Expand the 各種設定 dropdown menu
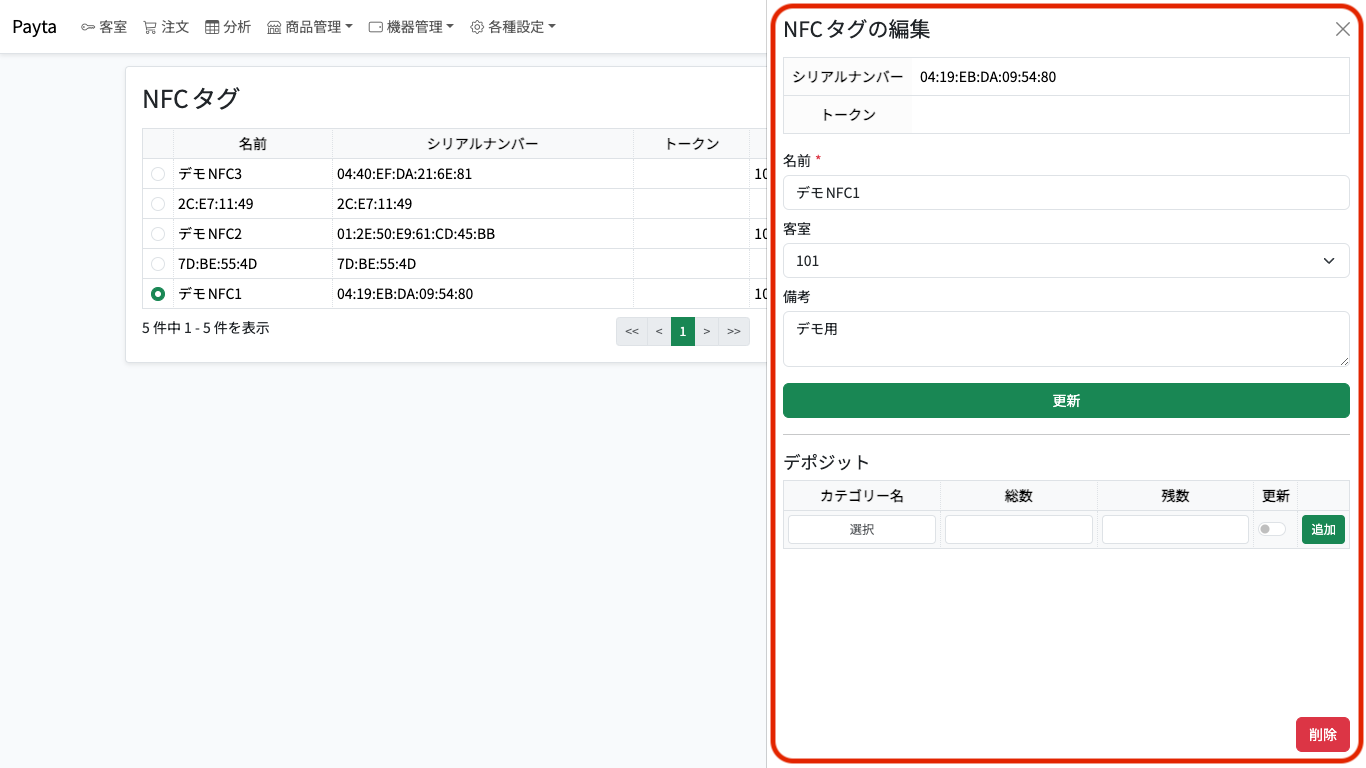The image size is (1366, 768). point(513,27)
